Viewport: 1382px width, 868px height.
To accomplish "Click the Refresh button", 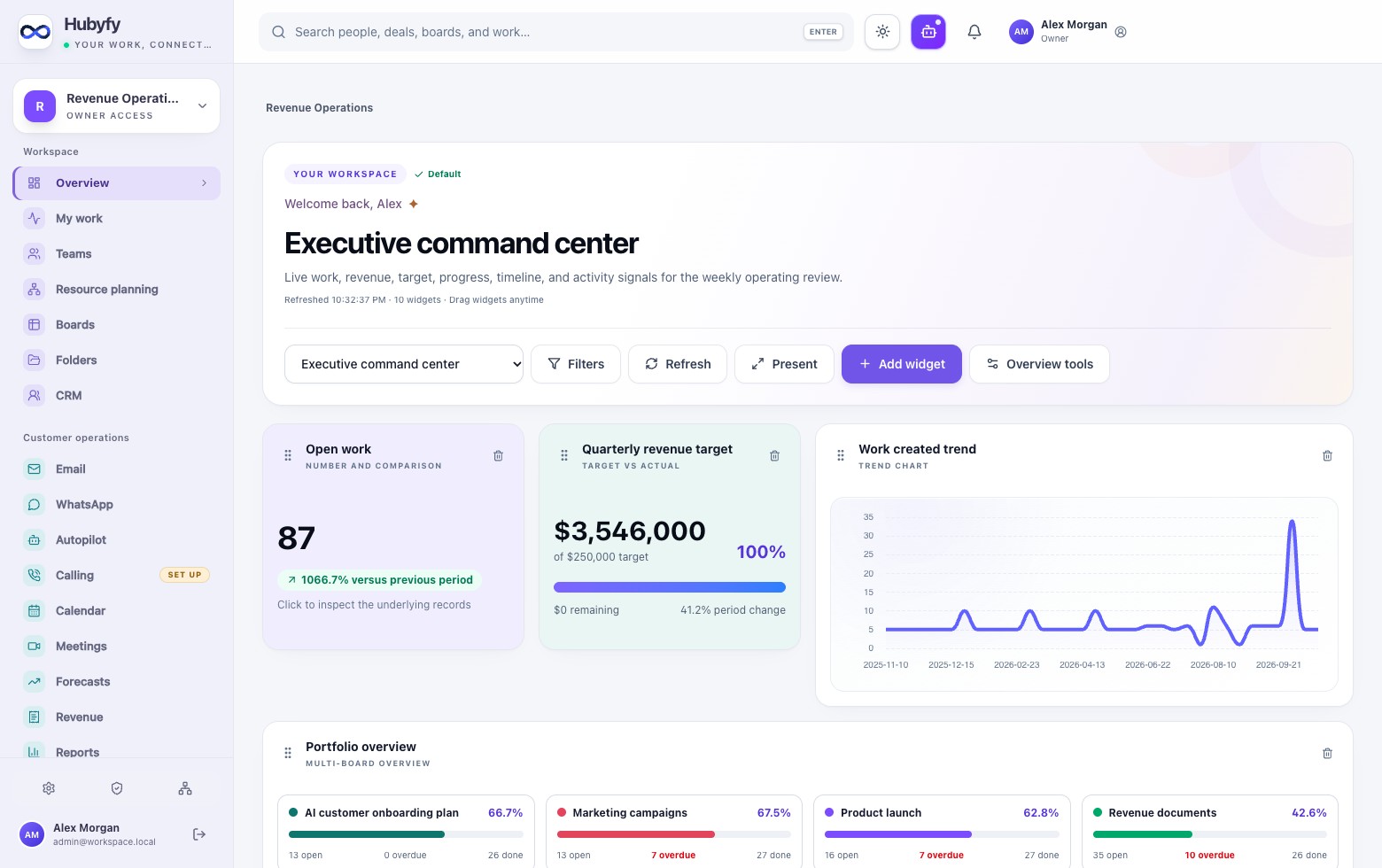I will 678,364.
